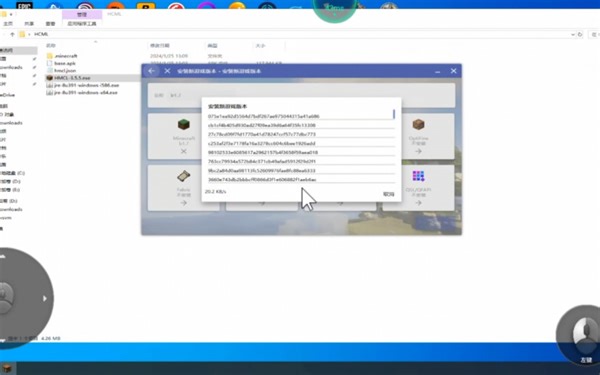Select the Minecraft grass block icon
600x375 pixels.
[184, 124]
